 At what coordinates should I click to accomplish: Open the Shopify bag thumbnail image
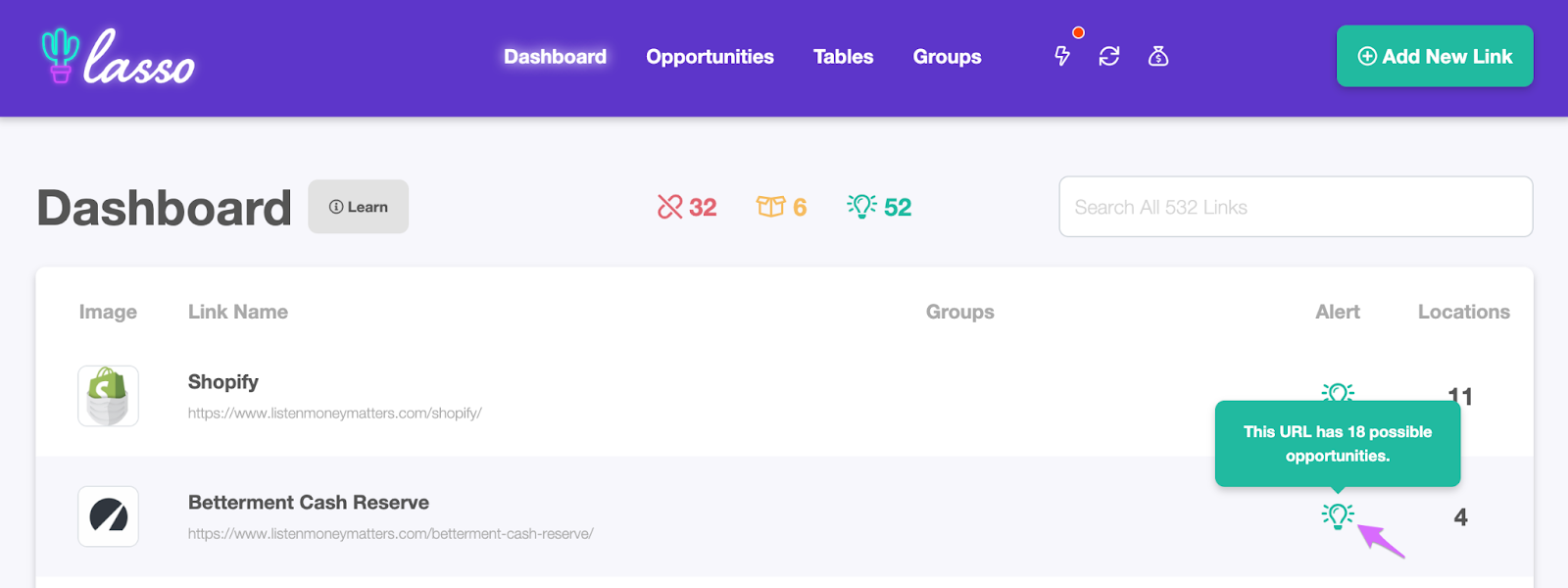pos(108,396)
